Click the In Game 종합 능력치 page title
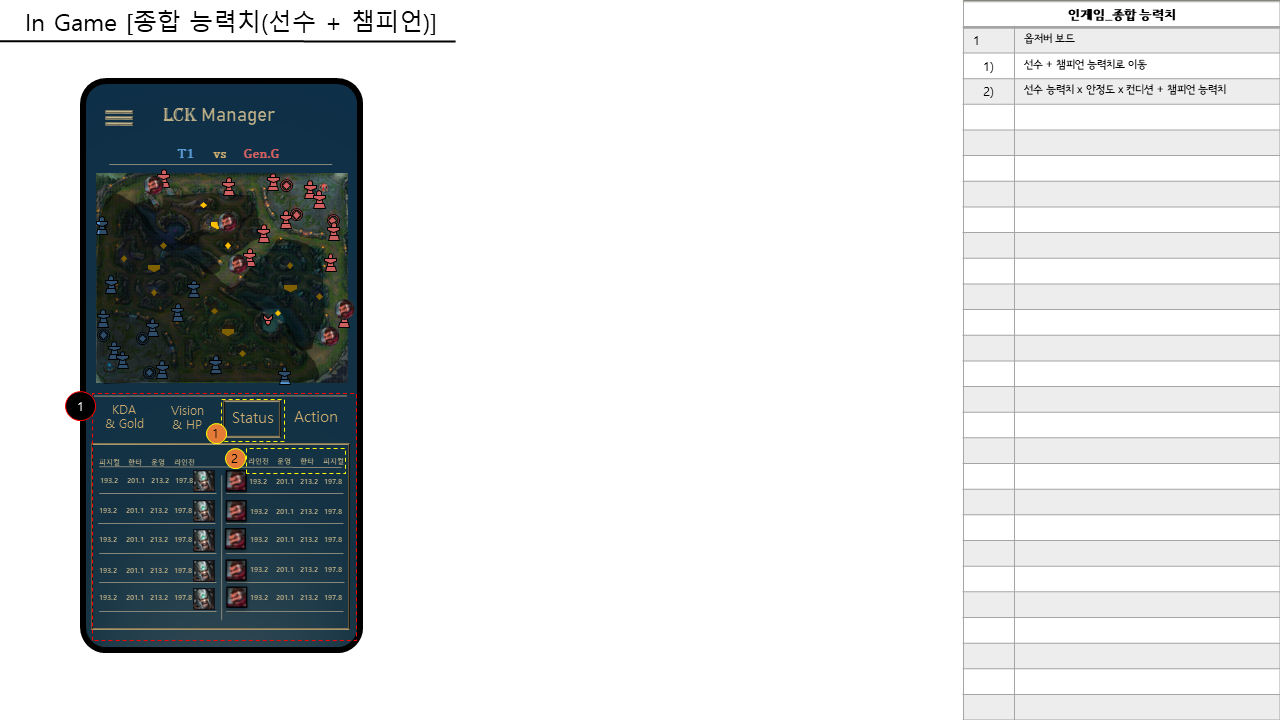 pyautogui.click(x=231, y=23)
